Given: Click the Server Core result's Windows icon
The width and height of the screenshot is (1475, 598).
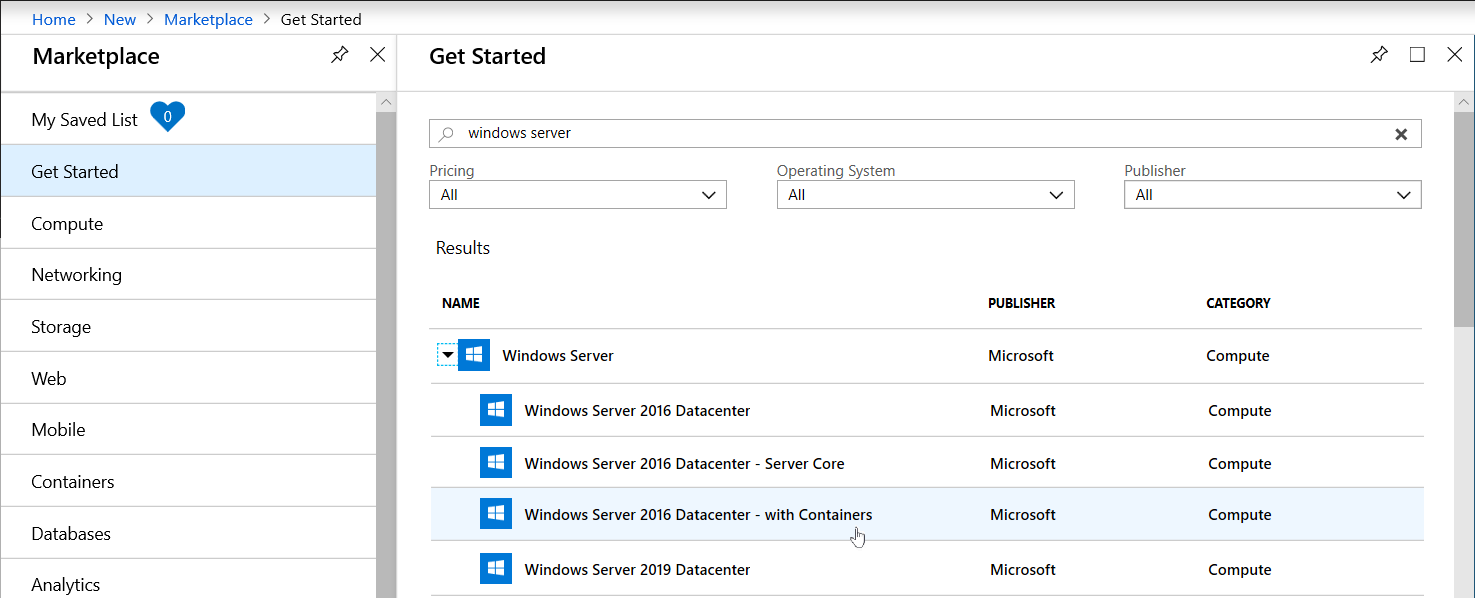Looking at the screenshot, I should pyautogui.click(x=496, y=462).
